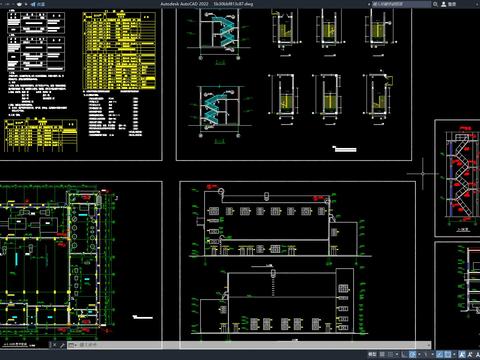Image resolution: width=480 pixels, height=360 pixels.
Task: Close the command line with the X icon
Action: (55, 345)
